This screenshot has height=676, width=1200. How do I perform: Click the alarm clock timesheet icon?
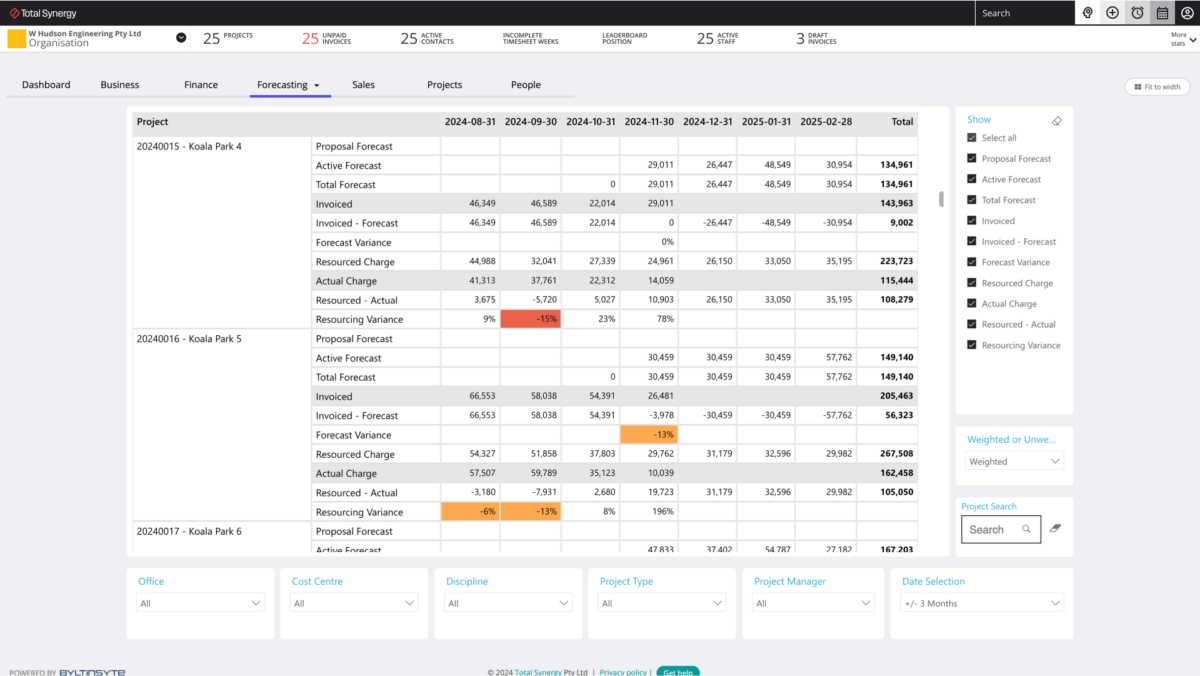pyautogui.click(x=1136, y=13)
